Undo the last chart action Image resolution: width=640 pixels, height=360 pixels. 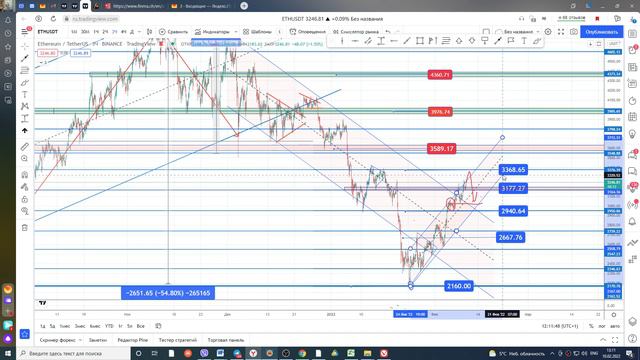[x=388, y=32]
